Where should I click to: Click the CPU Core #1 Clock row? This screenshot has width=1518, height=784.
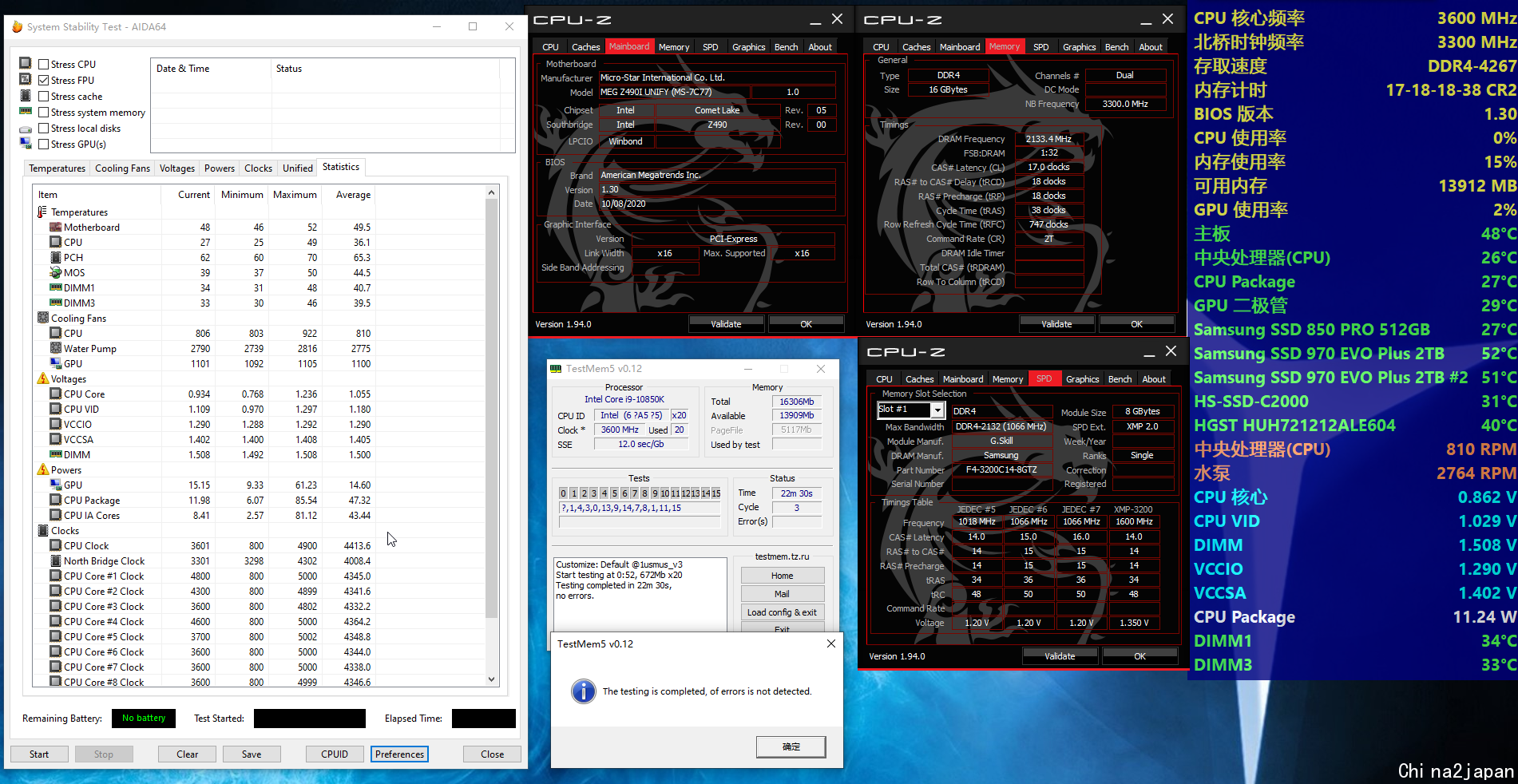[x=259, y=576]
